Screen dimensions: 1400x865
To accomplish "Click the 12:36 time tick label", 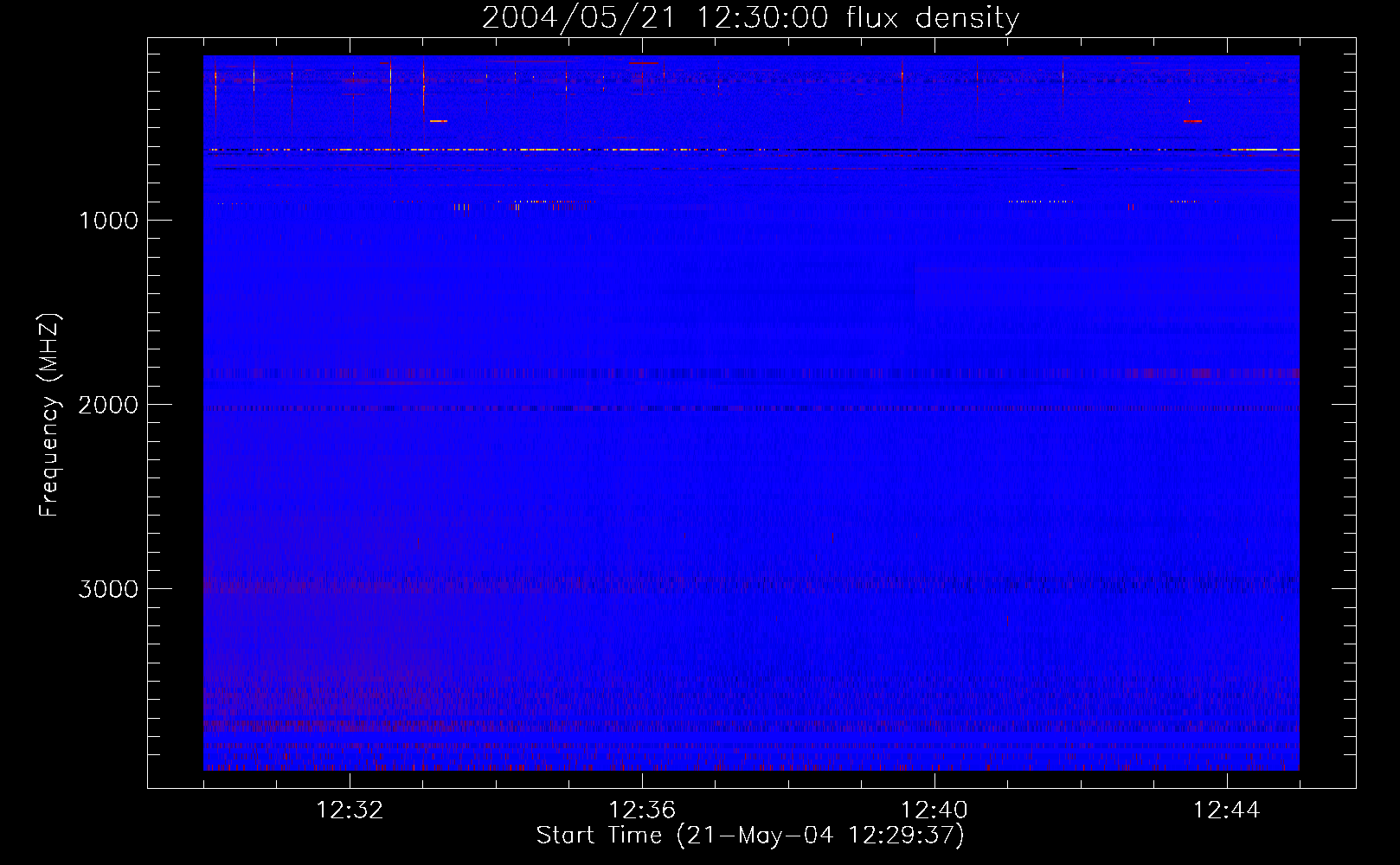I will [x=642, y=811].
